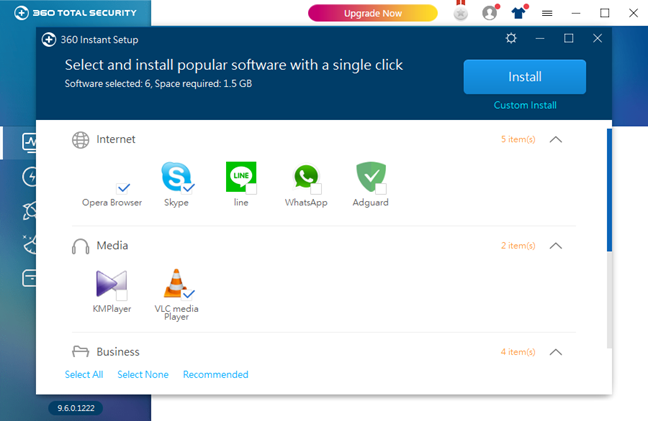The height and width of the screenshot is (421, 648).
Task: Click the Media headphones category icon
Action: [81, 246]
